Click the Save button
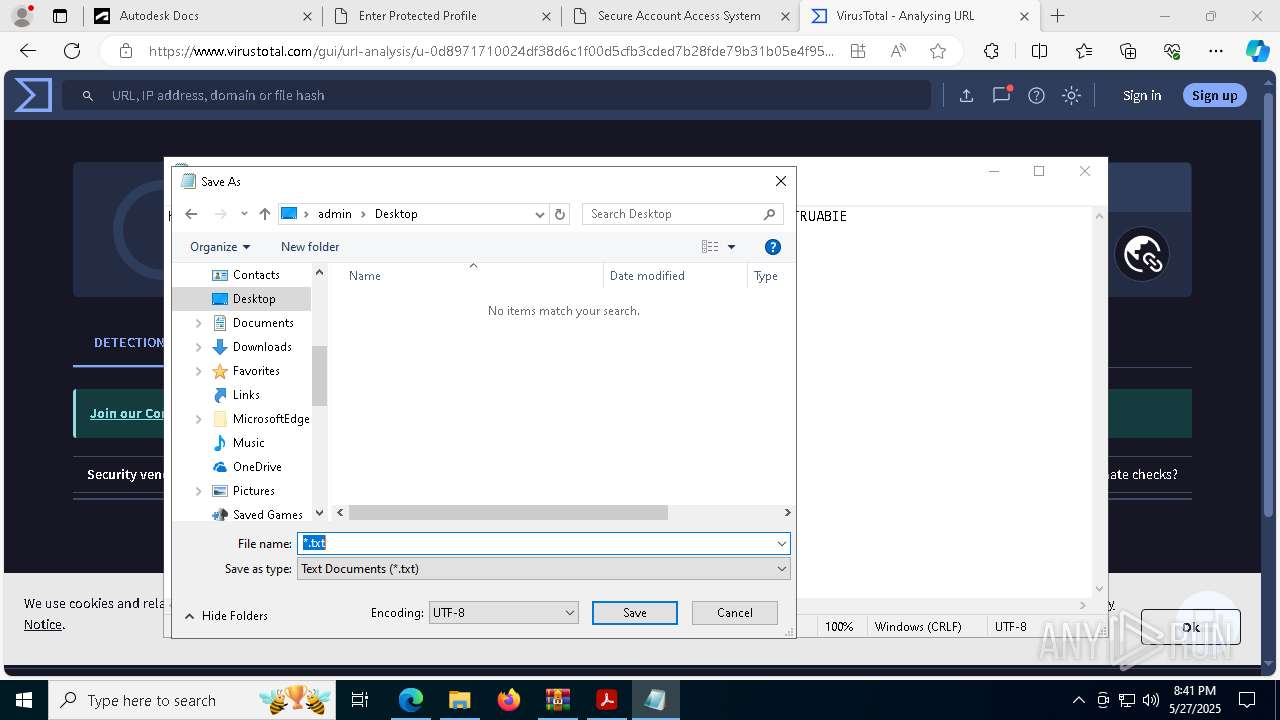1280x720 pixels. [x=635, y=613]
